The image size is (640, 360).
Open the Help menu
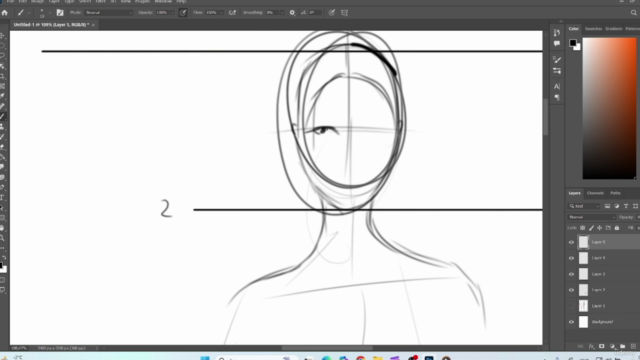coord(181,2)
